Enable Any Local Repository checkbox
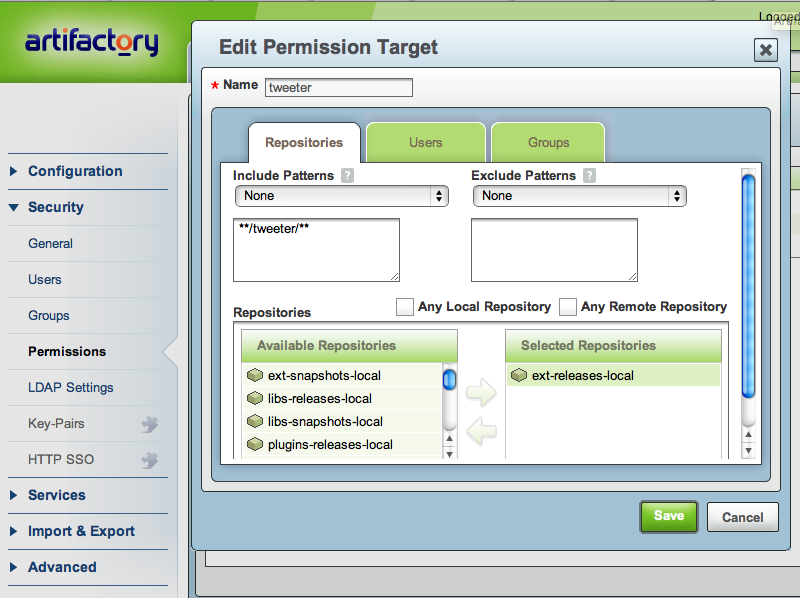This screenshot has width=800, height=598. click(405, 307)
